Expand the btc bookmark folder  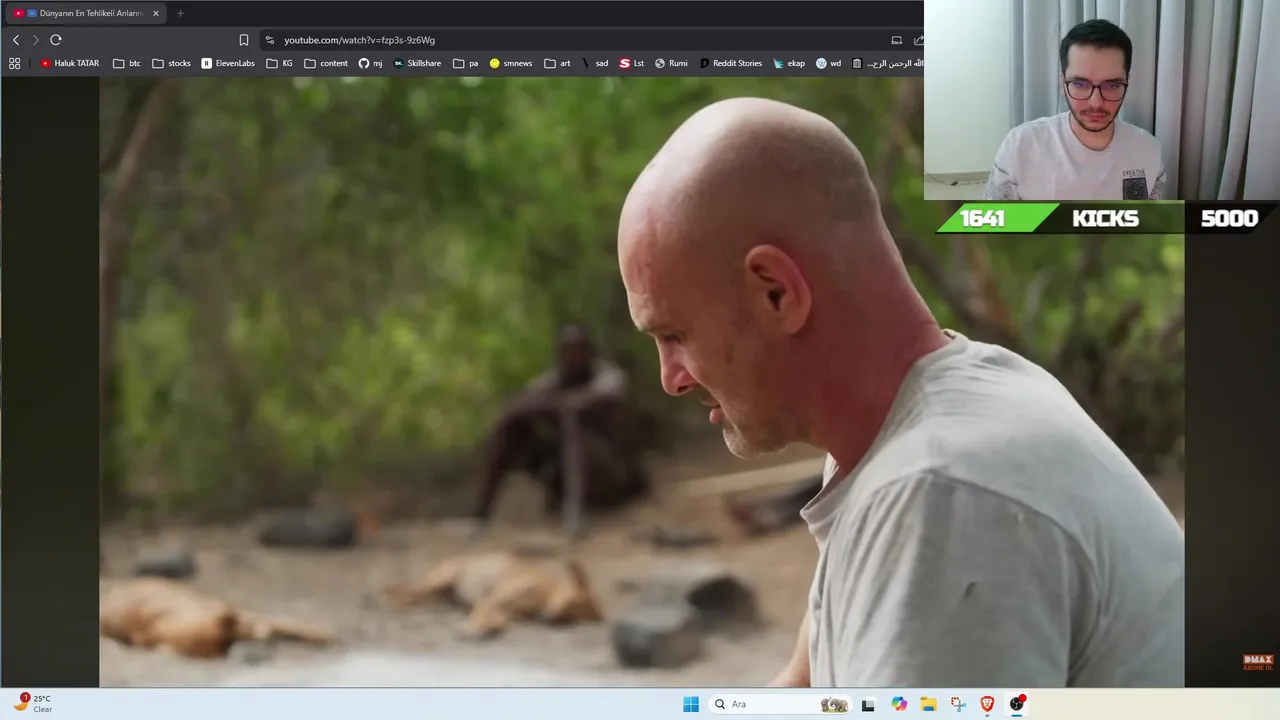pyautogui.click(x=127, y=63)
